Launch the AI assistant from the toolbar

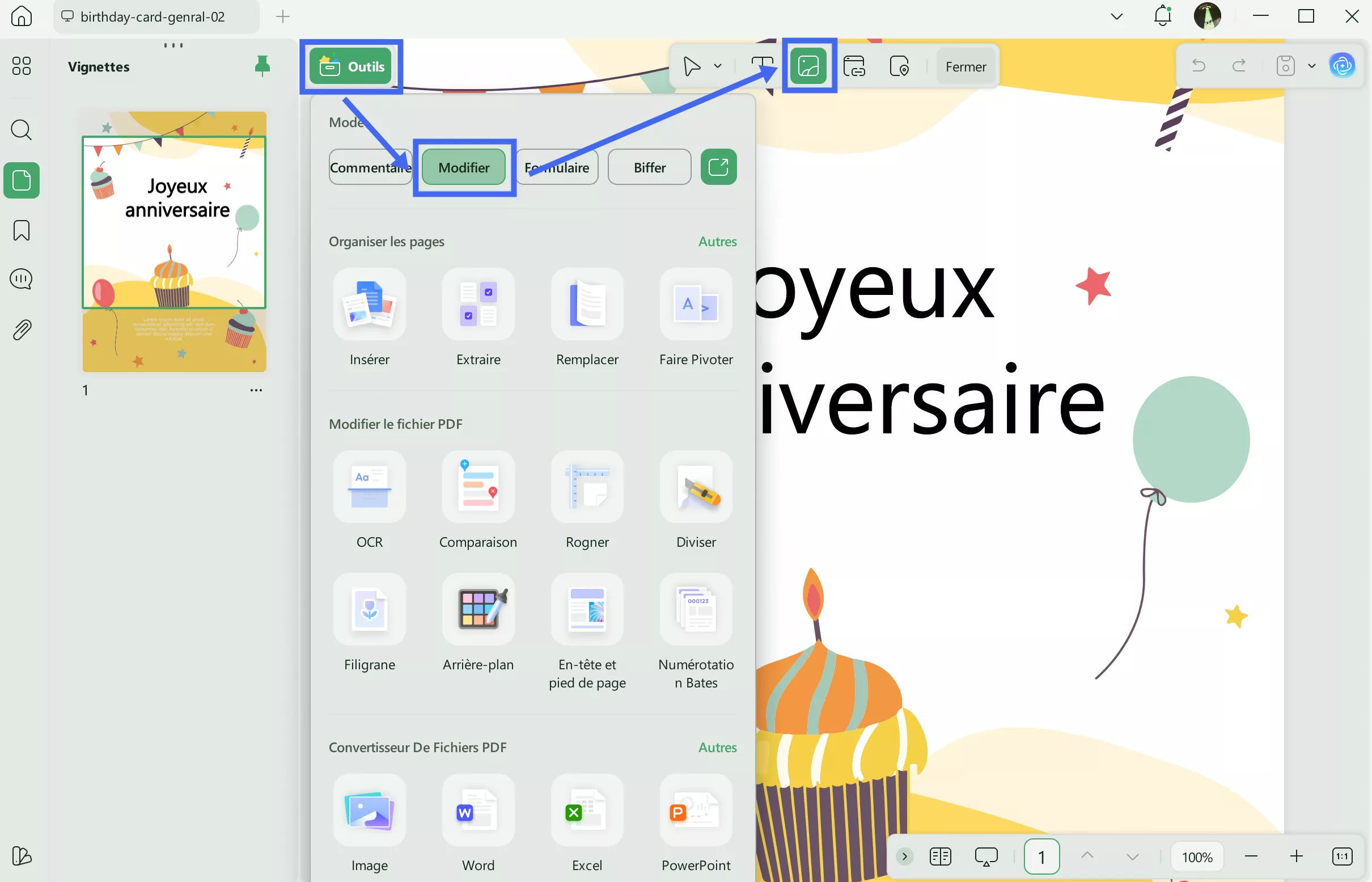pyautogui.click(x=1344, y=65)
